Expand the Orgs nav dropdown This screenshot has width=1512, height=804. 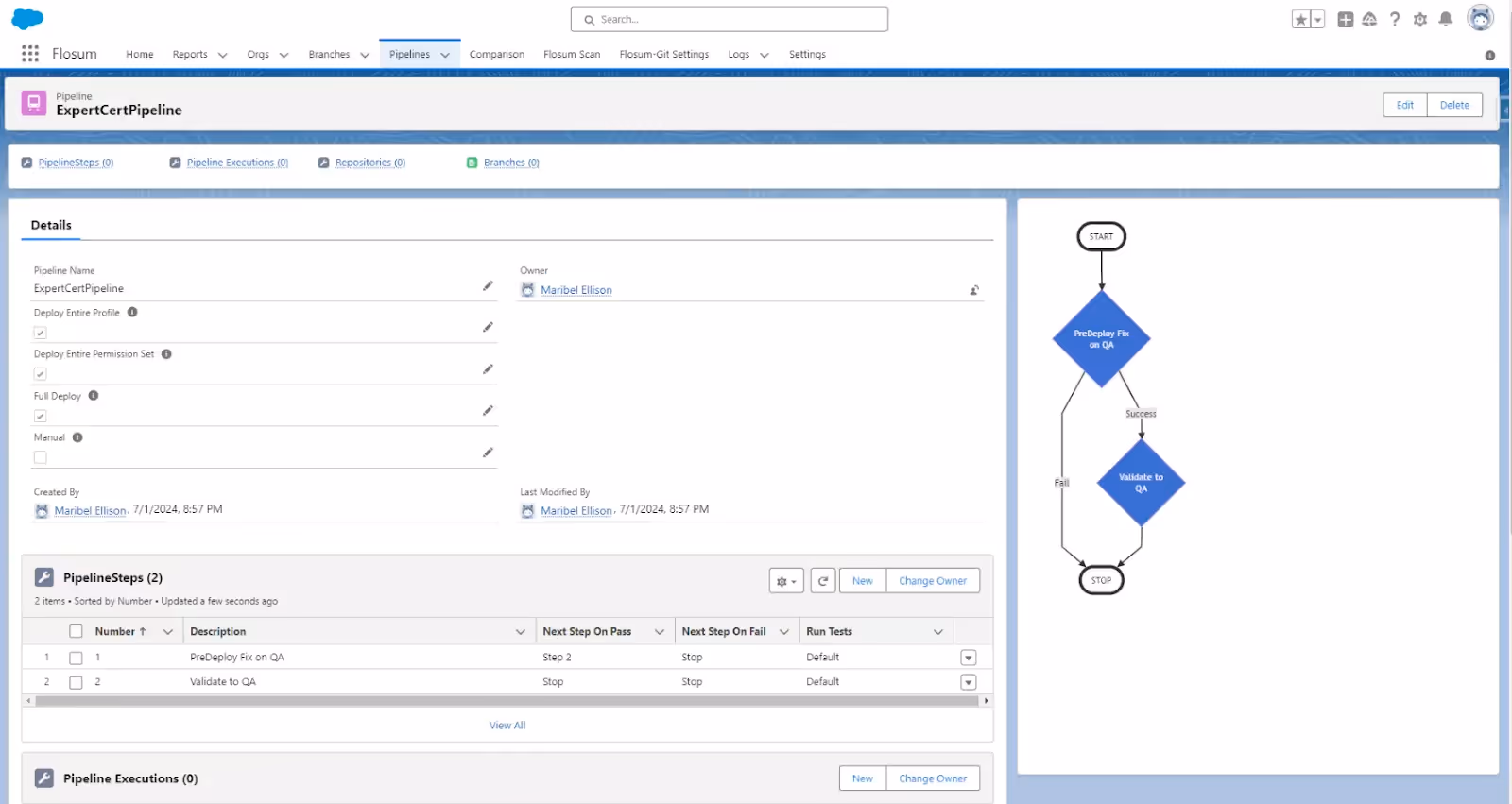click(283, 55)
